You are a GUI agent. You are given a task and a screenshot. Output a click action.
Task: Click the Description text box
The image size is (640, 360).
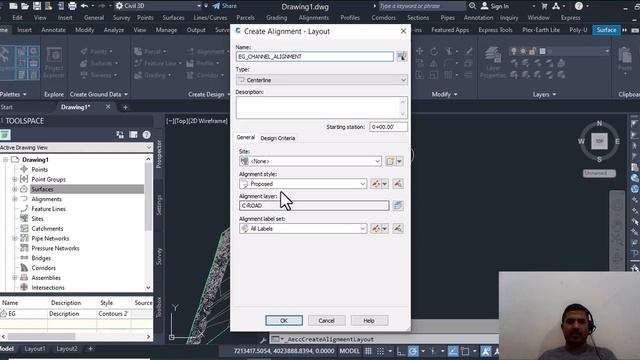click(x=322, y=108)
